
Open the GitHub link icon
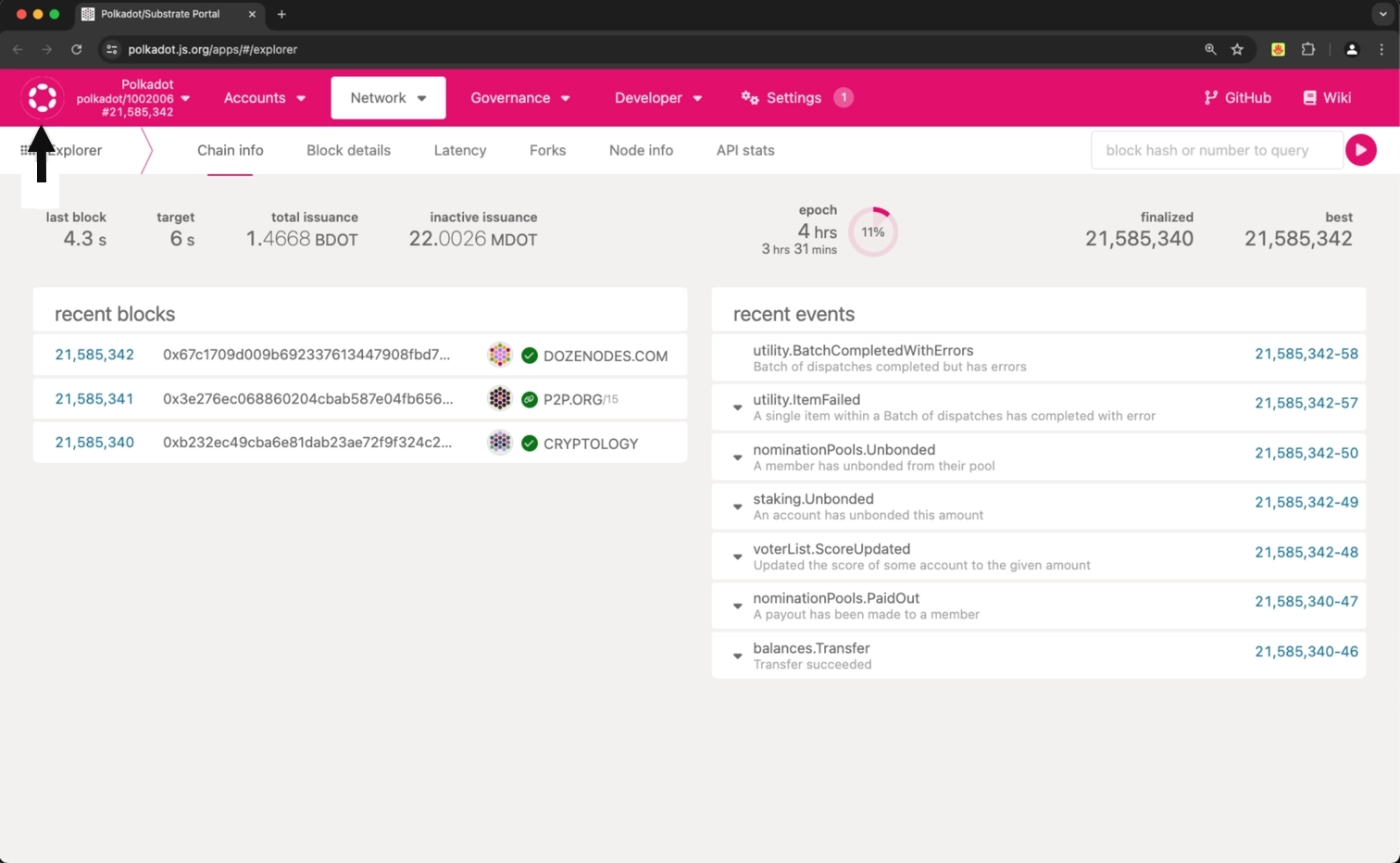1210,98
